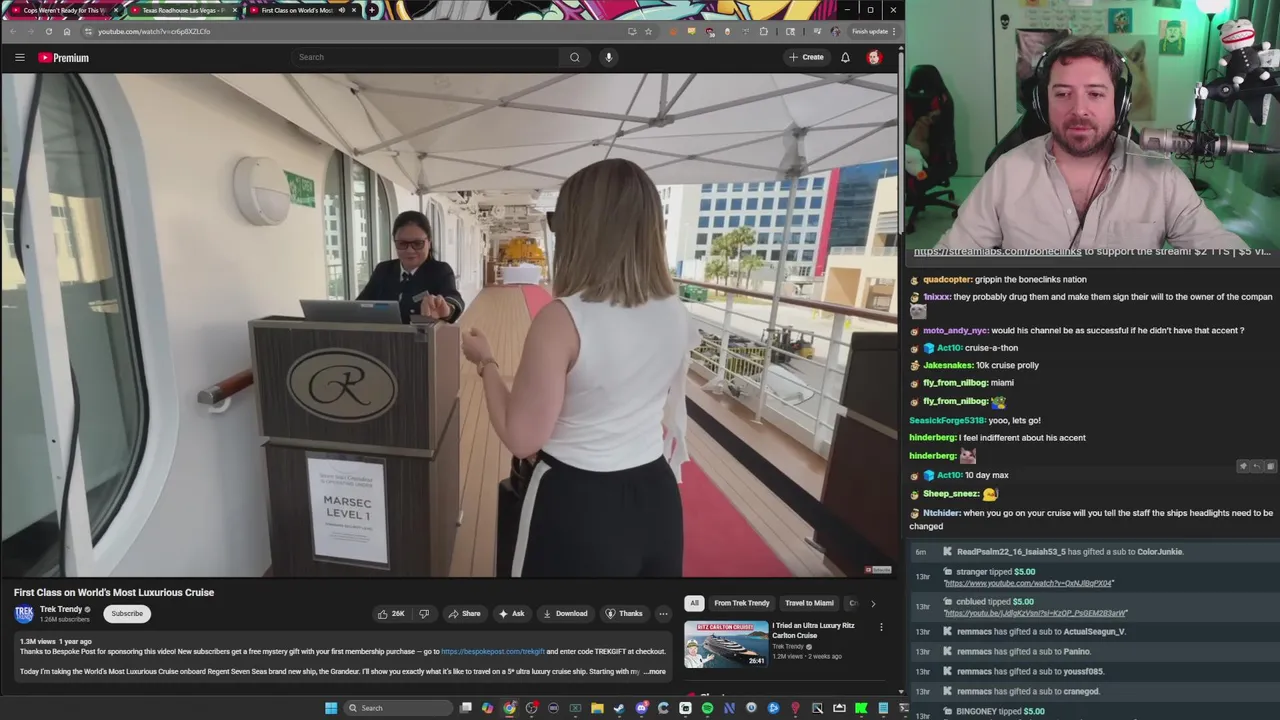Open the YouTube account avatar menu
This screenshot has height=720, width=1280.
[874, 57]
